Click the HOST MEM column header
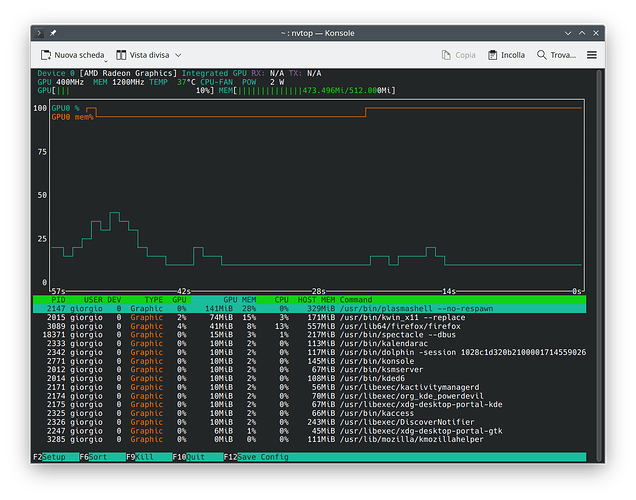This screenshot has height=500, width=636. coord(316,300)
